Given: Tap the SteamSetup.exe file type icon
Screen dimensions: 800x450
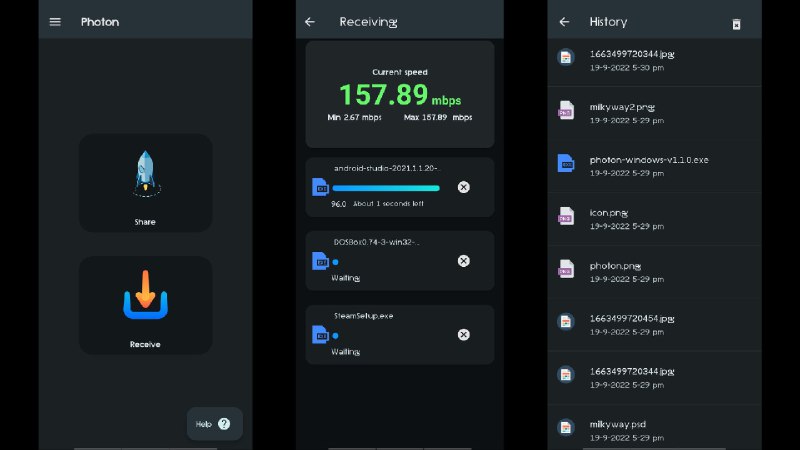Looking at the screenshot, I should (321, 335).
